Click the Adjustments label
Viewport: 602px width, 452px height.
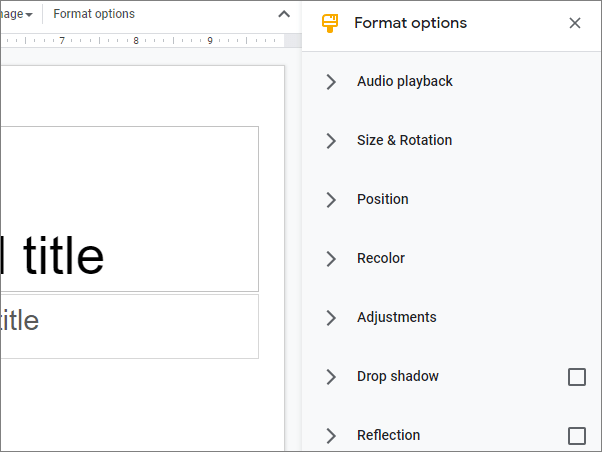pyautogui.click(x=396, y=318)
